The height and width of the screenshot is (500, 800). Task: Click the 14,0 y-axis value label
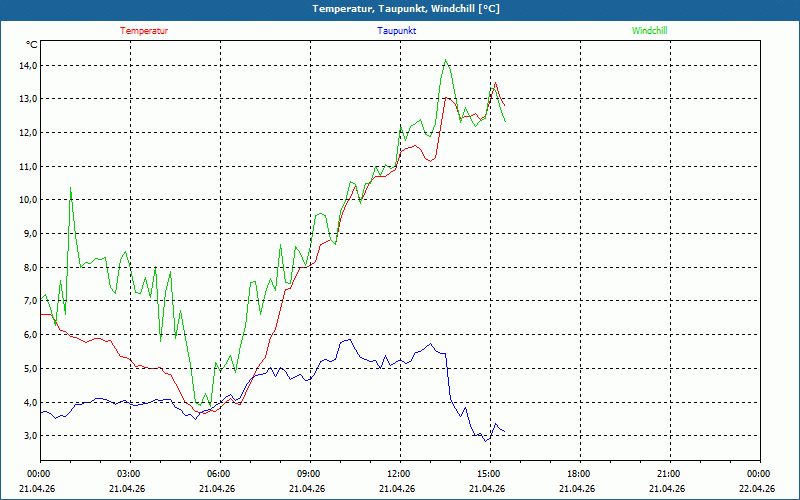[27, 65]
